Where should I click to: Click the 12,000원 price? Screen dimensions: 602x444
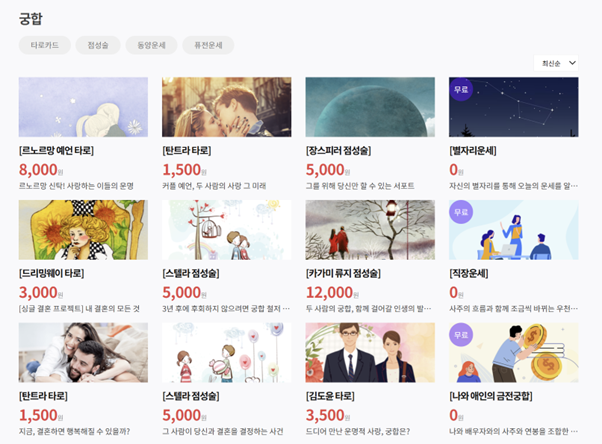(x=332, y=293)
